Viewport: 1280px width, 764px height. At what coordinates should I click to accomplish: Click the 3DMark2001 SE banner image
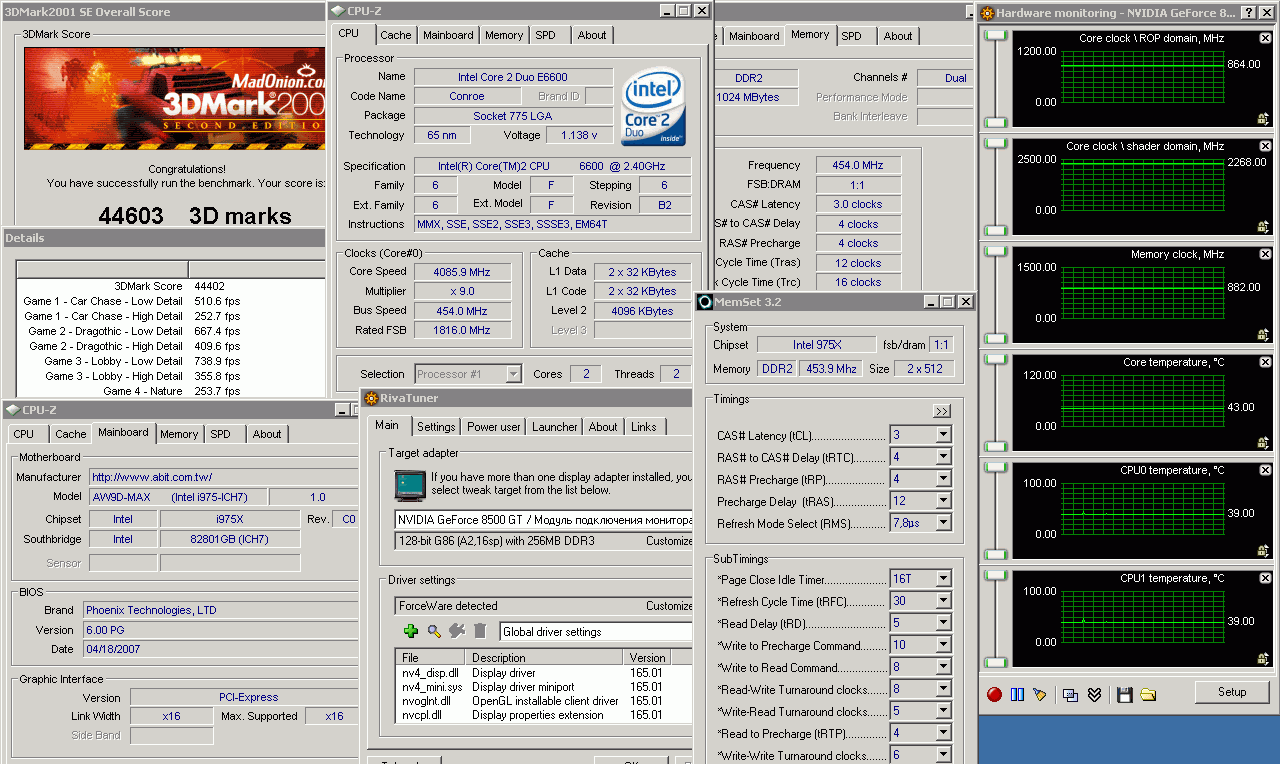click(x=175, y=98)
